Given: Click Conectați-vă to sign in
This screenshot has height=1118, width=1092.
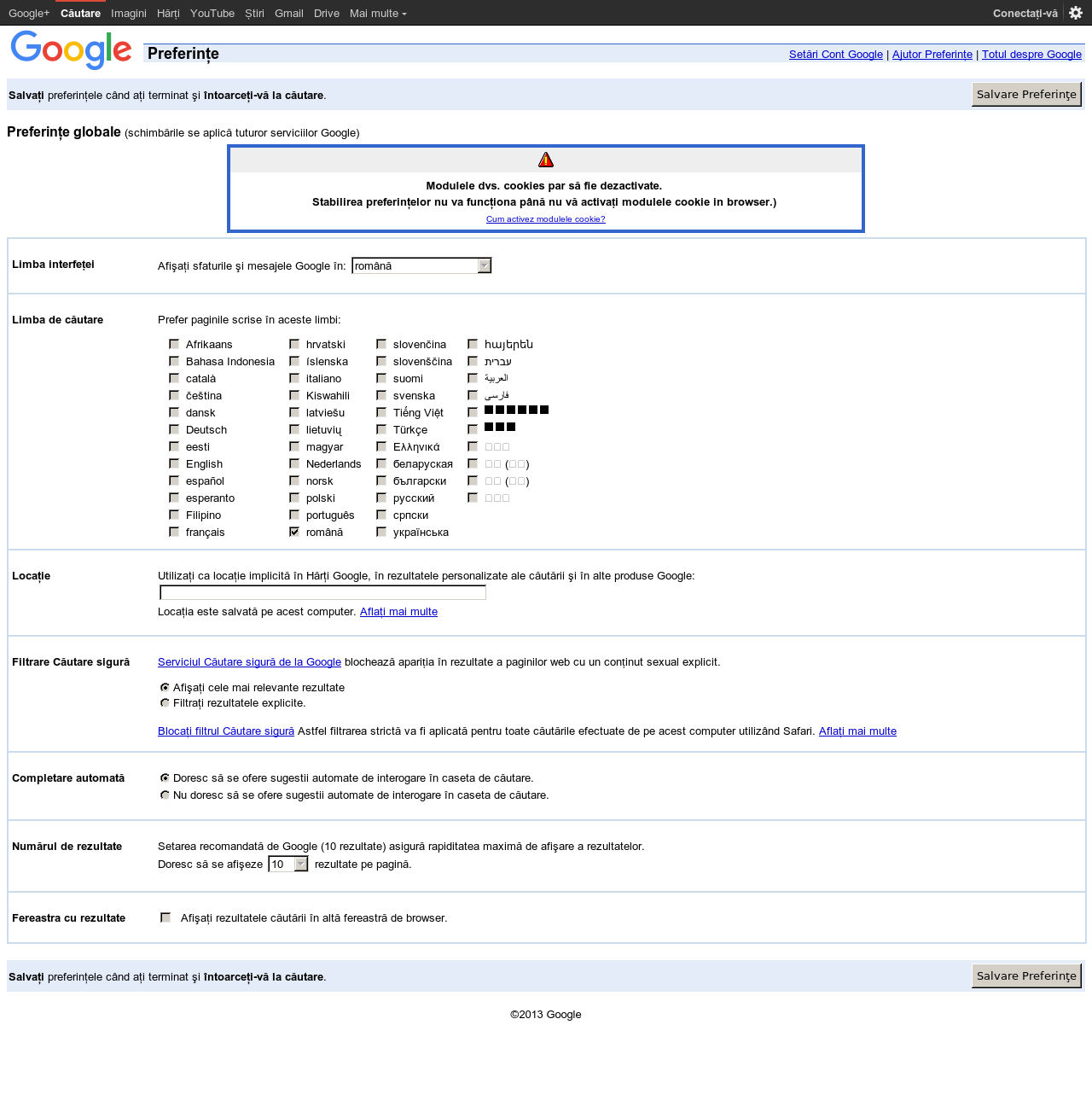Looking at the screenshot, I should [1025, 13].
